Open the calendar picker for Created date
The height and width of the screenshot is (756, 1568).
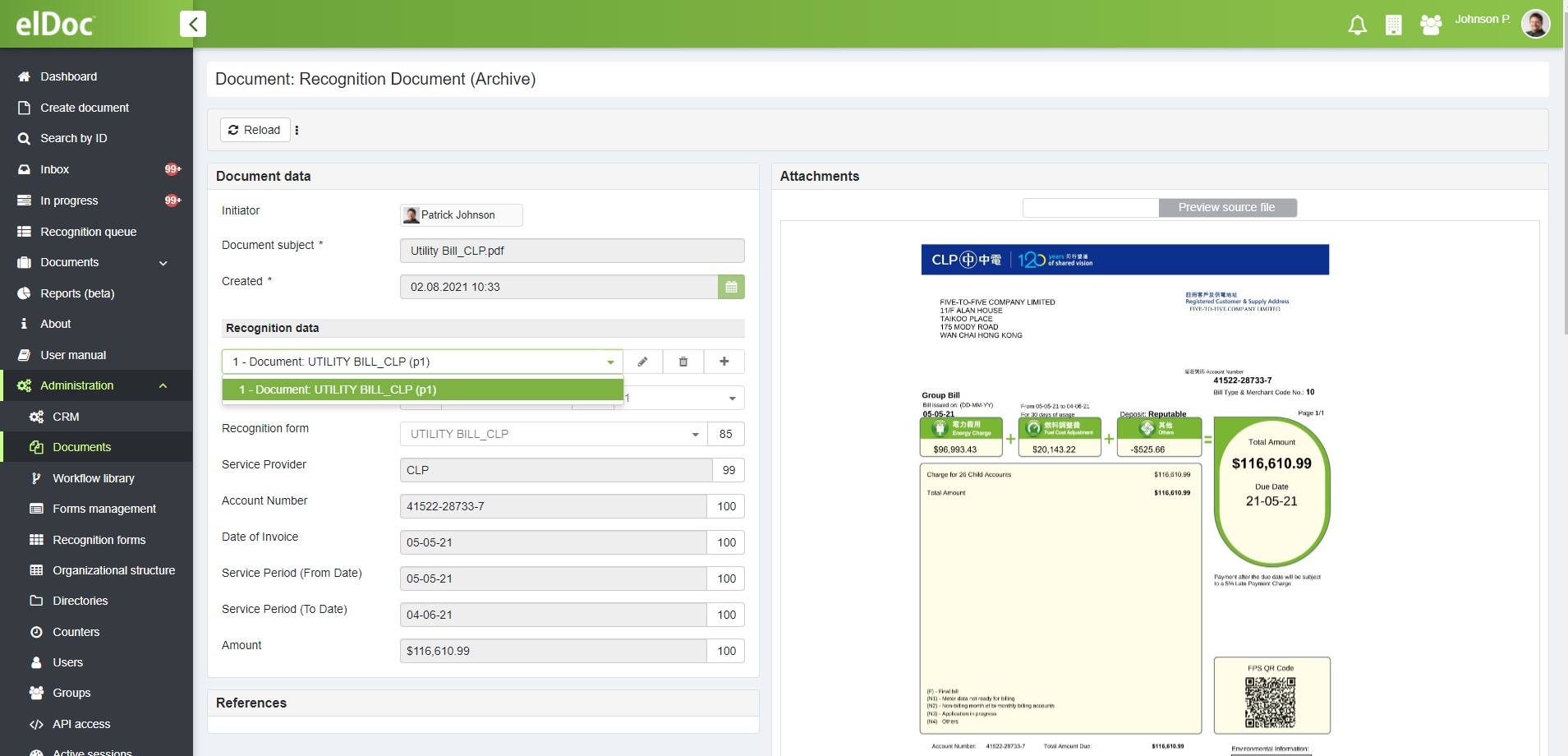(x=730, y=287)
